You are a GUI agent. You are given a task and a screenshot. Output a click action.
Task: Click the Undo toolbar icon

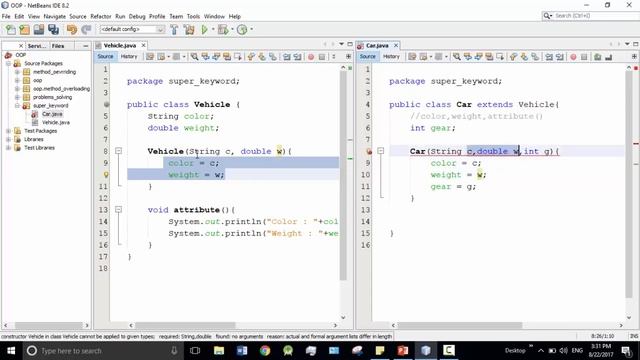[x=72, y=29]
